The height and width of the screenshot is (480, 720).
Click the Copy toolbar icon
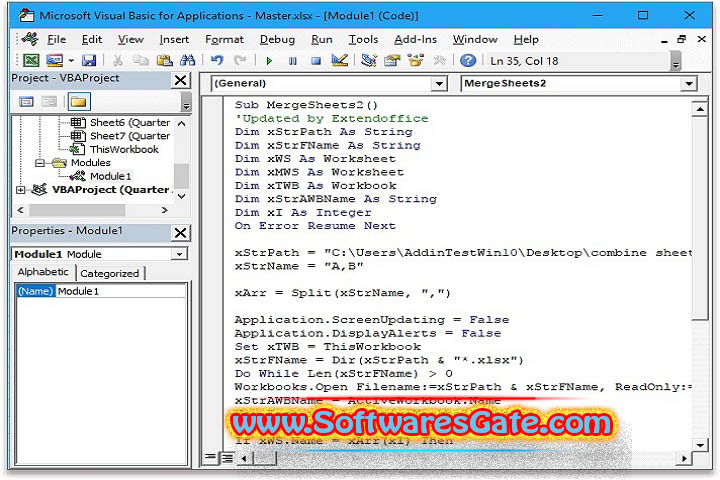coord(141,61)
